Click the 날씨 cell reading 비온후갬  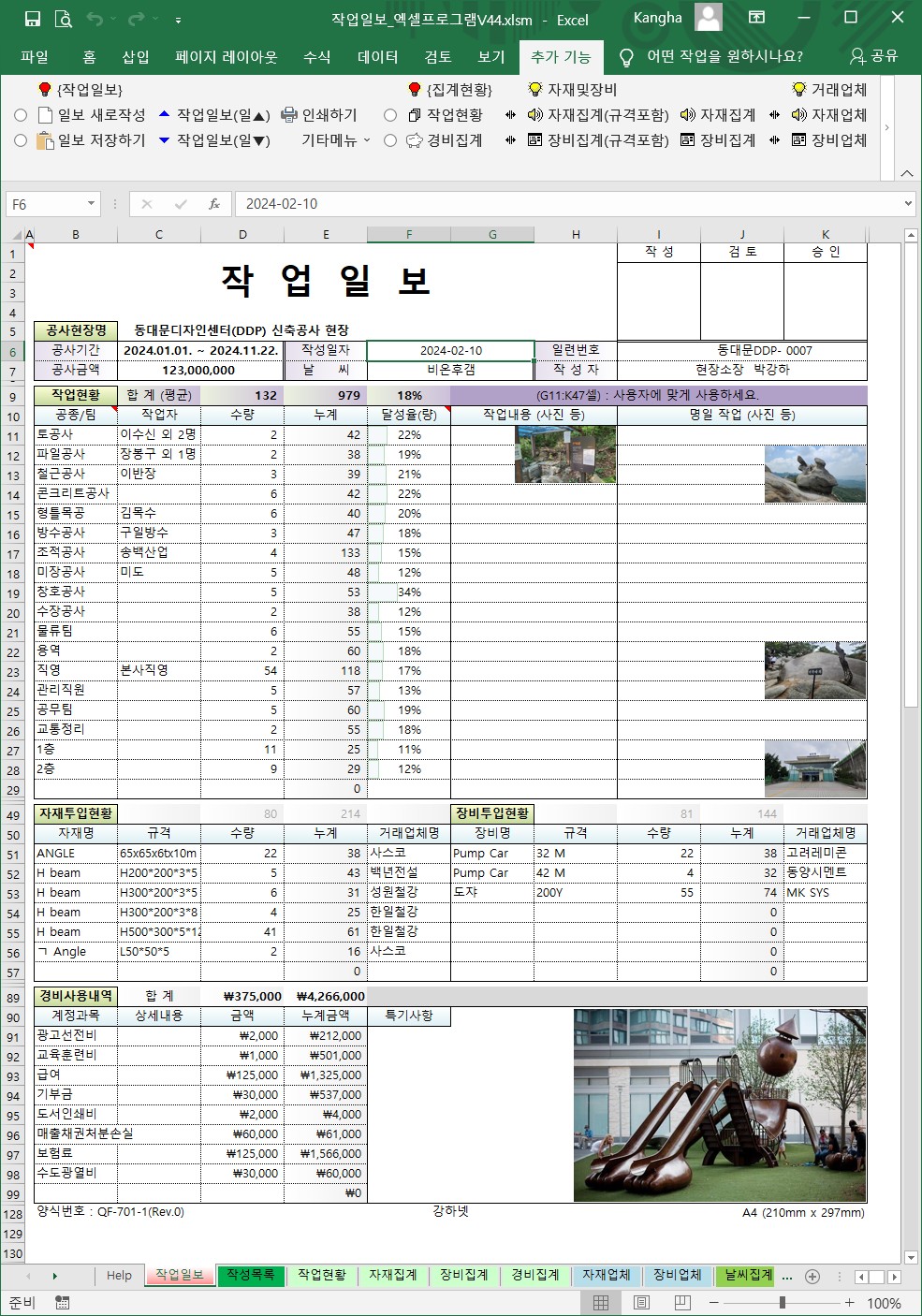(x=450, y=370)
